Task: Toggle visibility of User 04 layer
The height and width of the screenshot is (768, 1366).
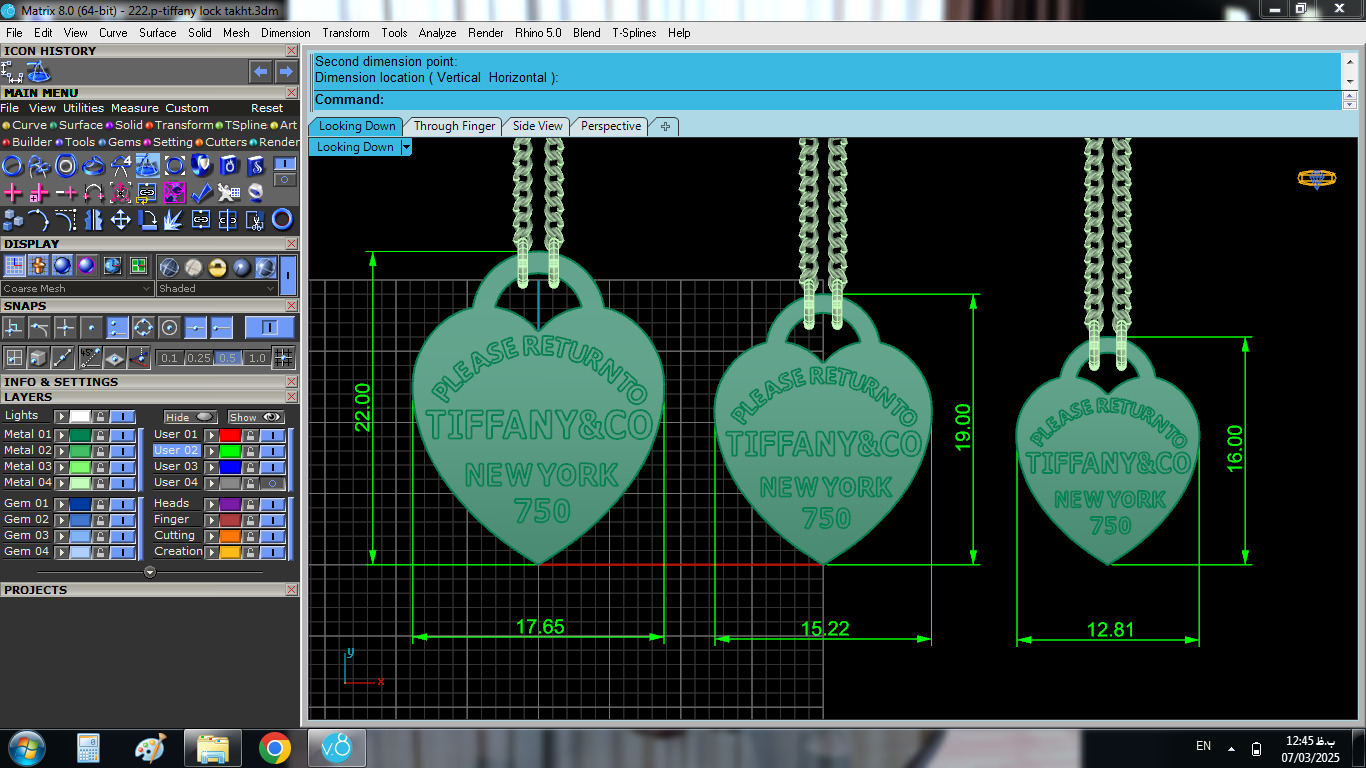Action: click(x=271, y=483)
